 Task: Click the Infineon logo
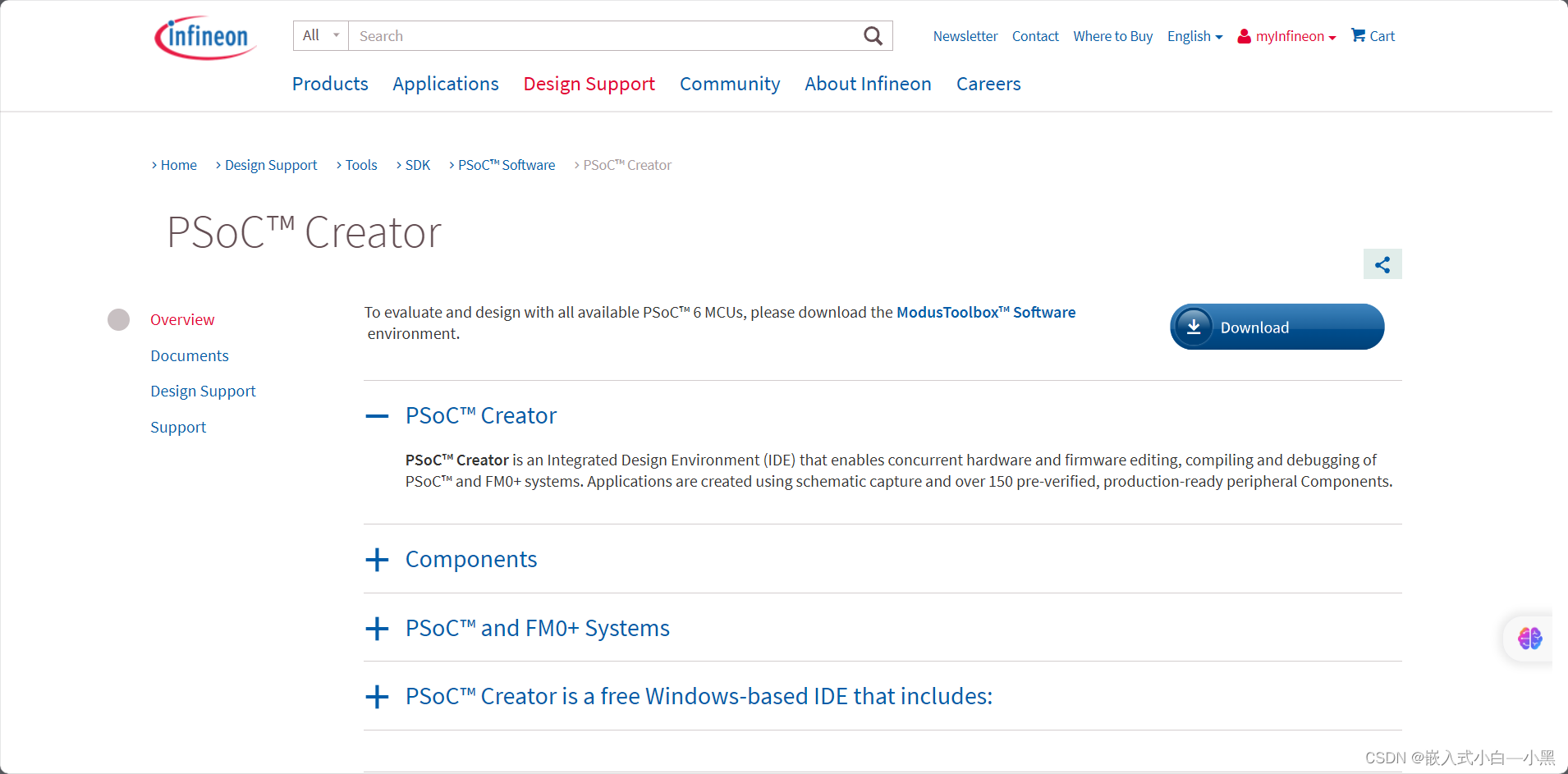coord(205,38)
